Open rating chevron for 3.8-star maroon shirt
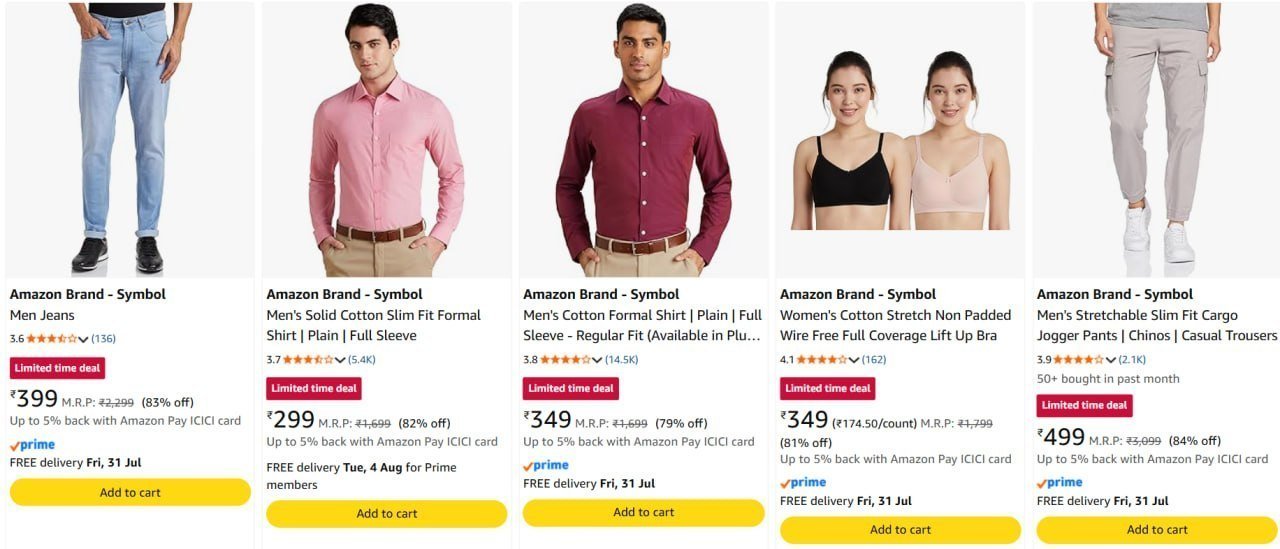 pos(597,360)
